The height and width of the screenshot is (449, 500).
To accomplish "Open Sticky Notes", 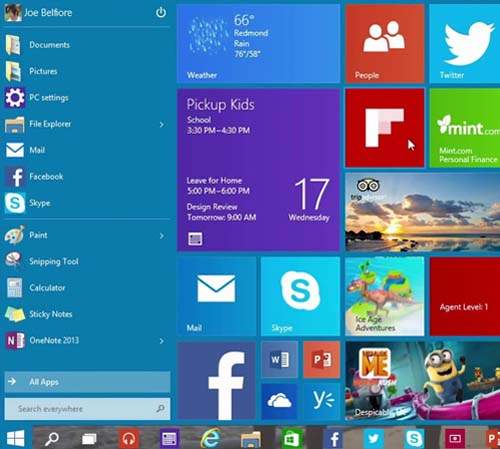I will (x=39, y=314).
